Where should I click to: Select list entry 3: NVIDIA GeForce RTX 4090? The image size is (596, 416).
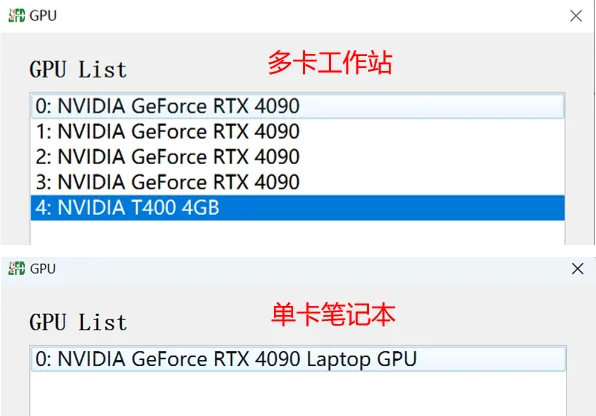tap(298, 182)
